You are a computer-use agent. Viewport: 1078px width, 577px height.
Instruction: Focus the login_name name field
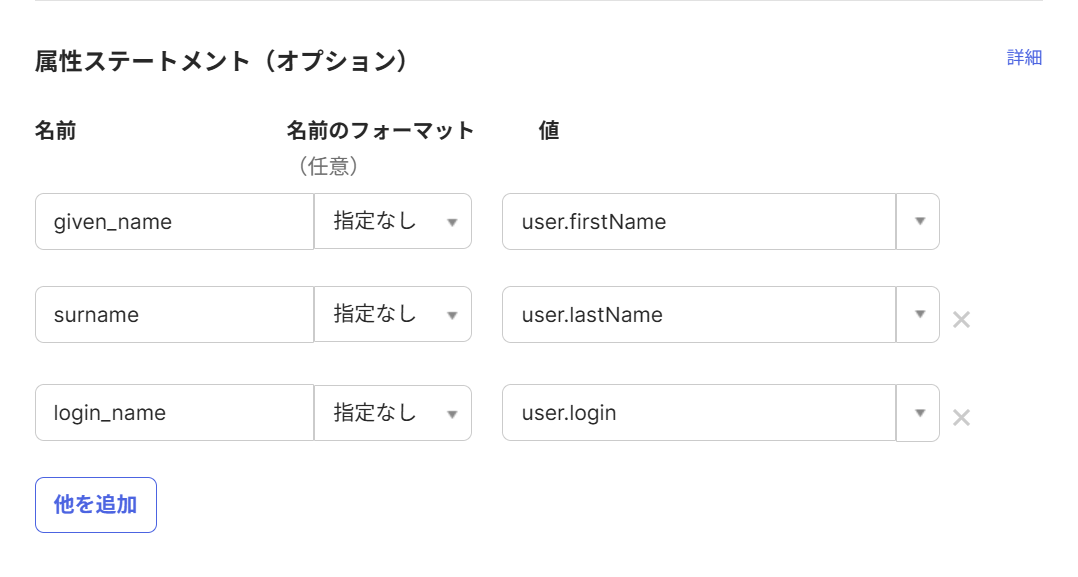tap(175, 413)
